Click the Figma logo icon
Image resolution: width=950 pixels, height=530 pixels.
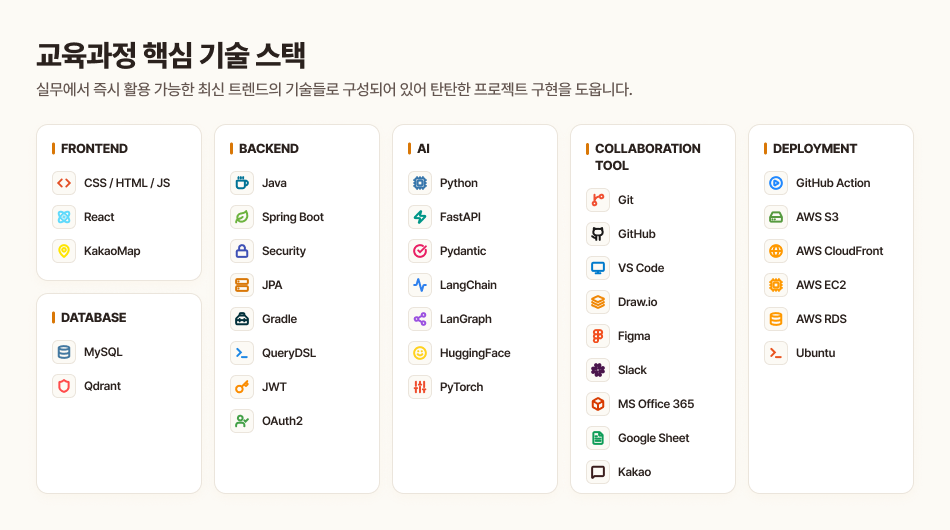pos(598,336)
